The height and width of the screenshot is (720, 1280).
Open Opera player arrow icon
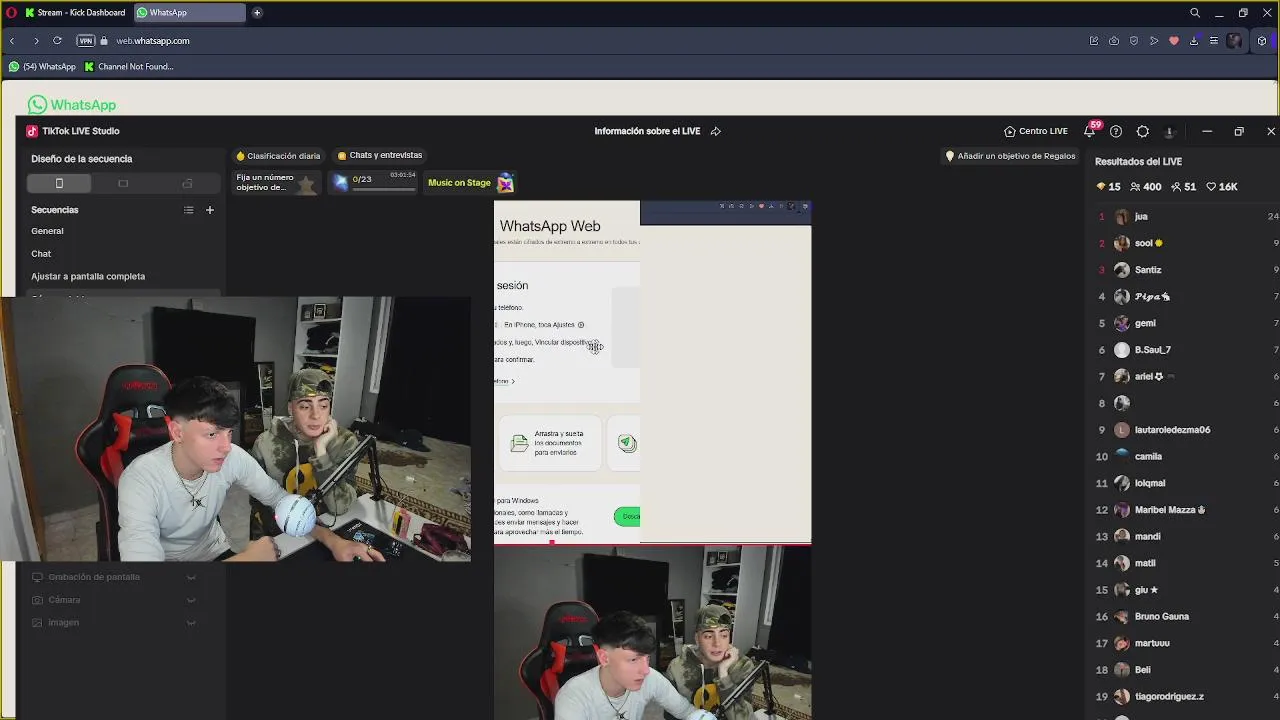pos(1154,41)
